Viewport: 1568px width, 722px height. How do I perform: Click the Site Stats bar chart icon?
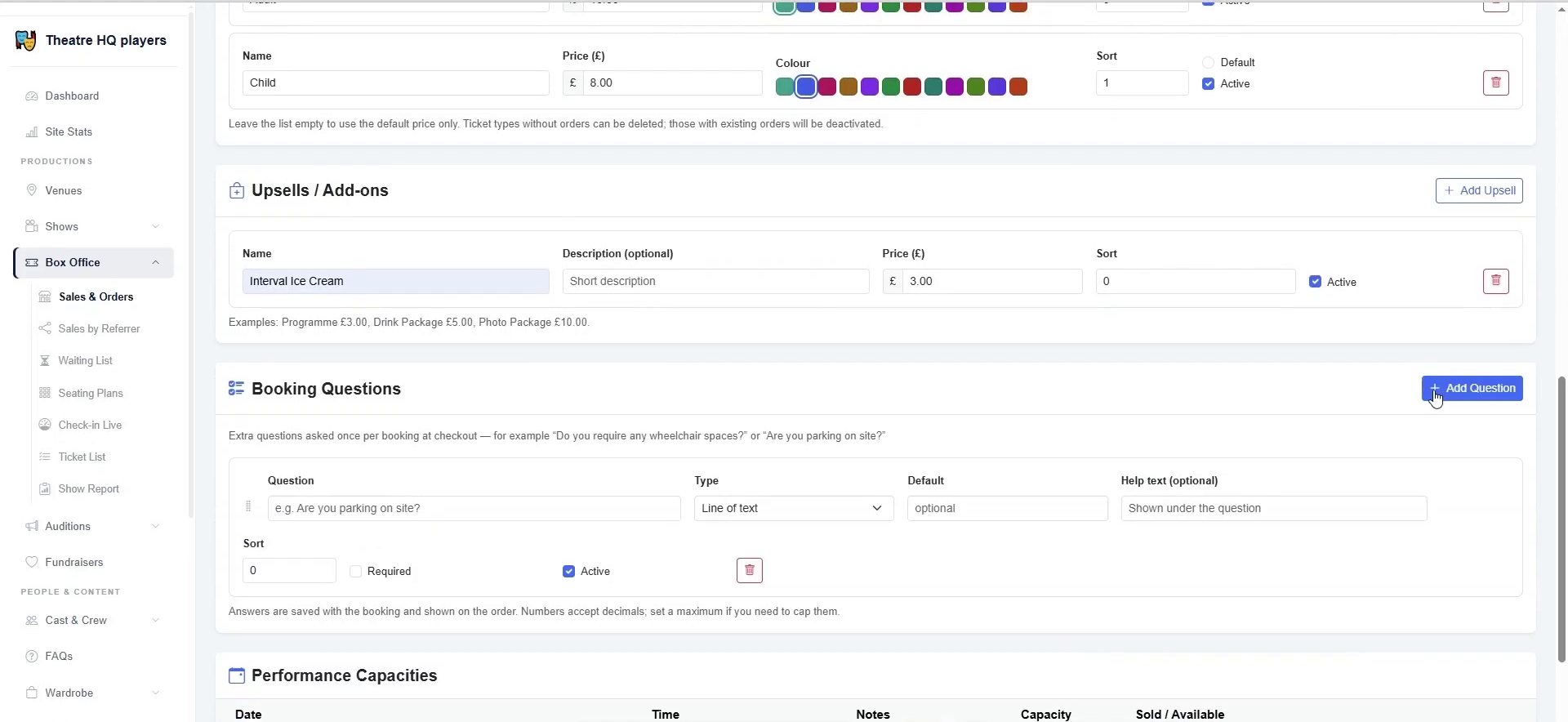32,131
